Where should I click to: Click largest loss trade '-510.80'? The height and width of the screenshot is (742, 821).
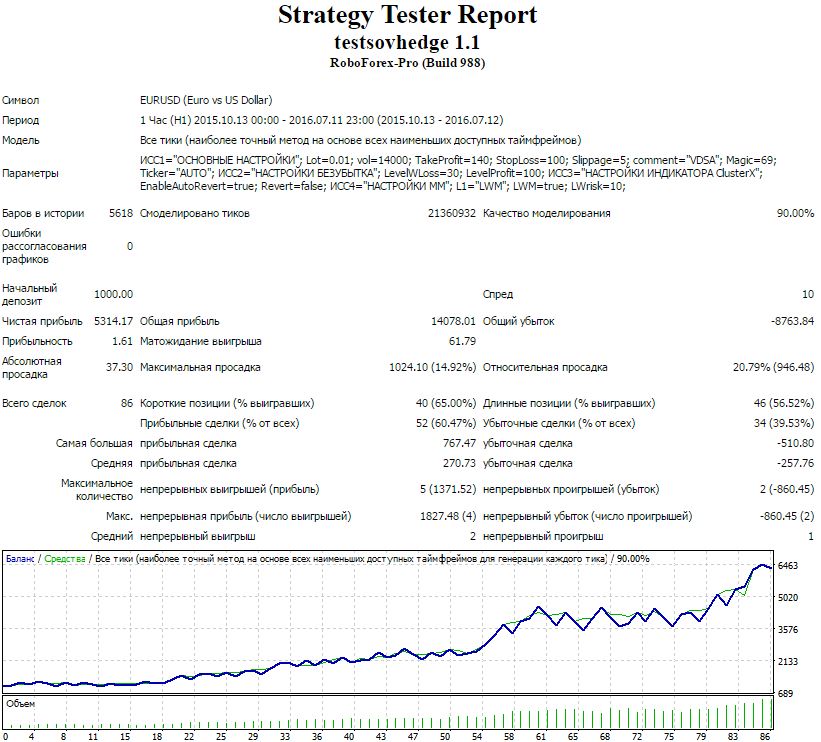point(795,444)
